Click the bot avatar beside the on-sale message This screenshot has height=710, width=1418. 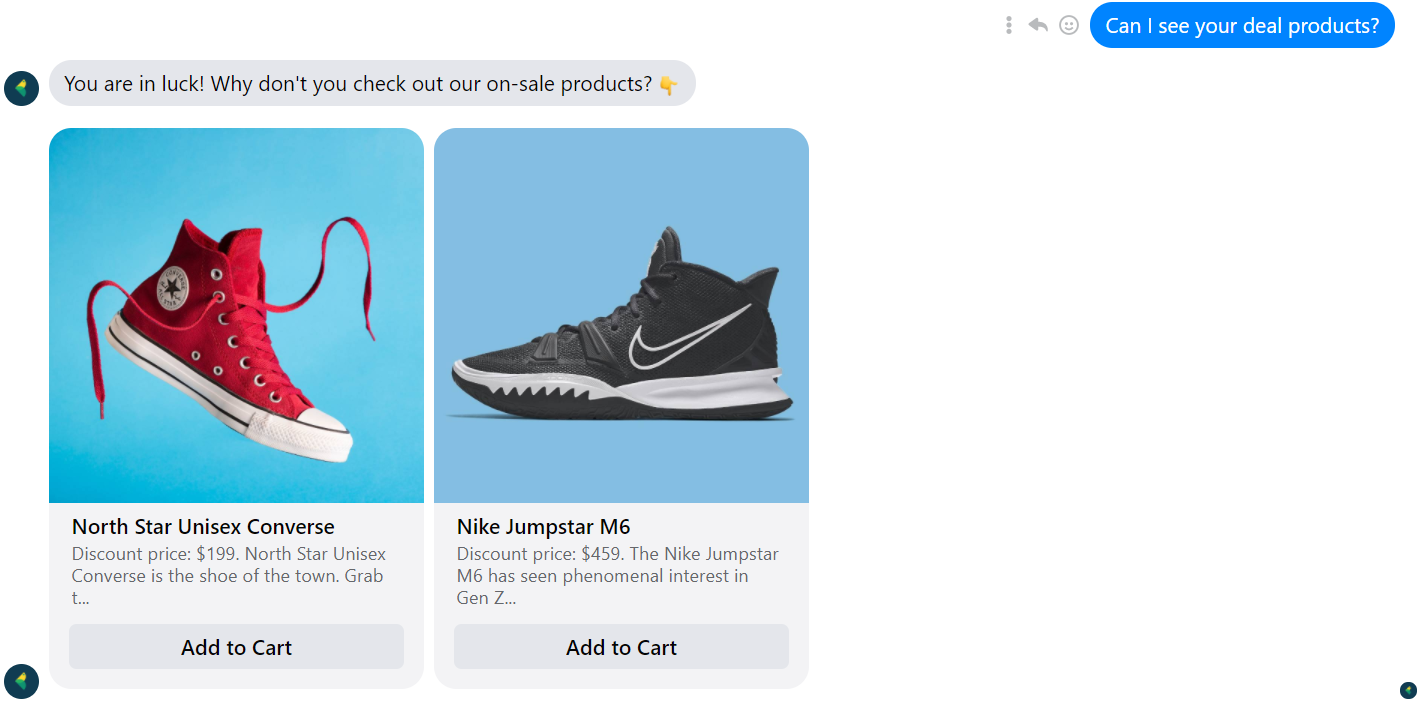point(21,88)
